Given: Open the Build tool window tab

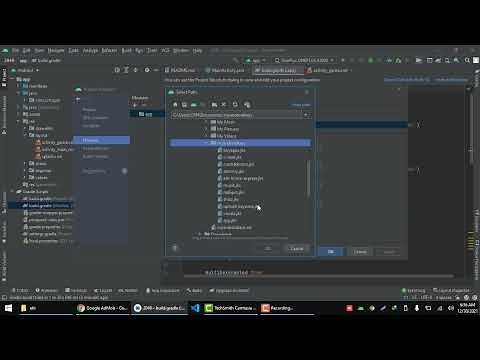Looking at the screenshot, I should [194, 290].
